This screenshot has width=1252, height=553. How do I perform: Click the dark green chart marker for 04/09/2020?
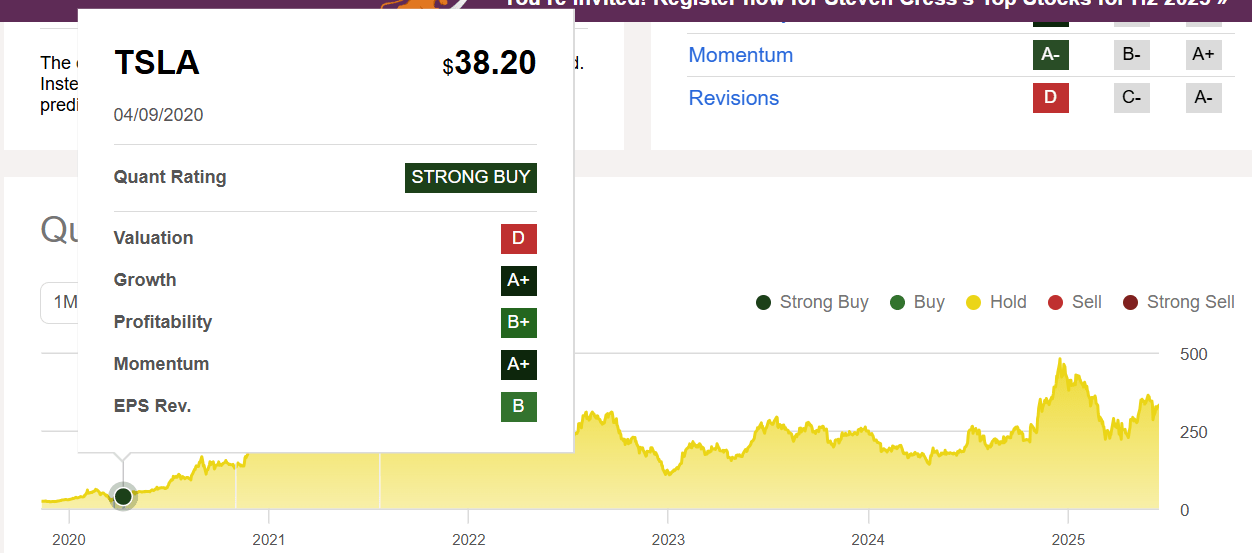123,496
